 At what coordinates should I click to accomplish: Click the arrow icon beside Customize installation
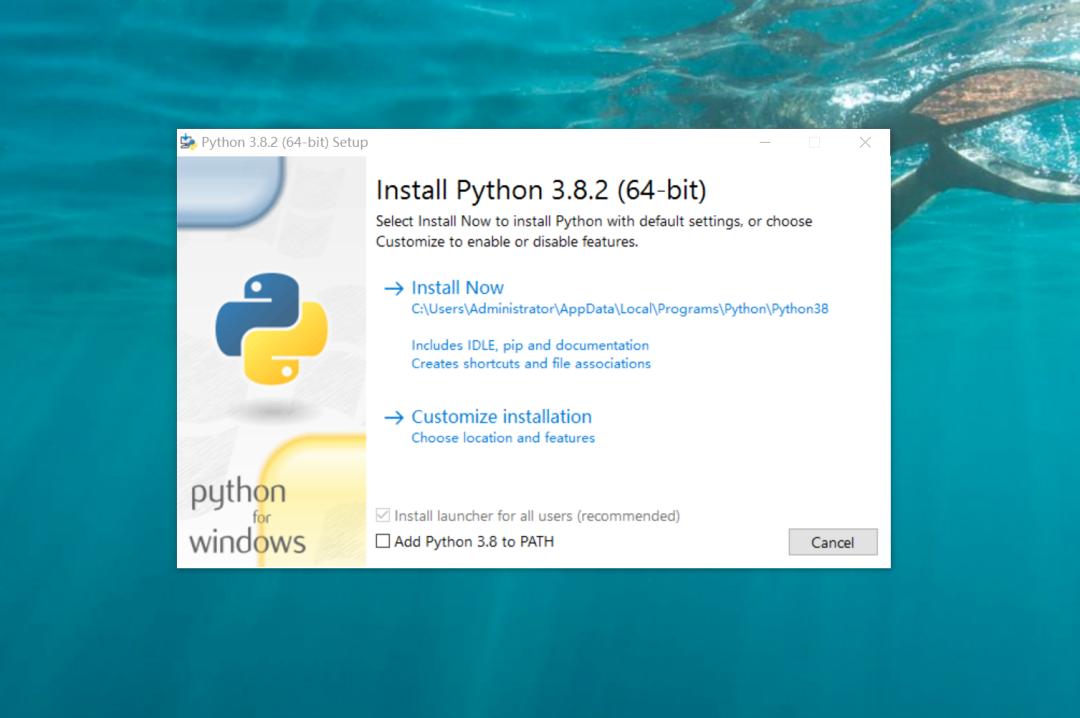393,417
